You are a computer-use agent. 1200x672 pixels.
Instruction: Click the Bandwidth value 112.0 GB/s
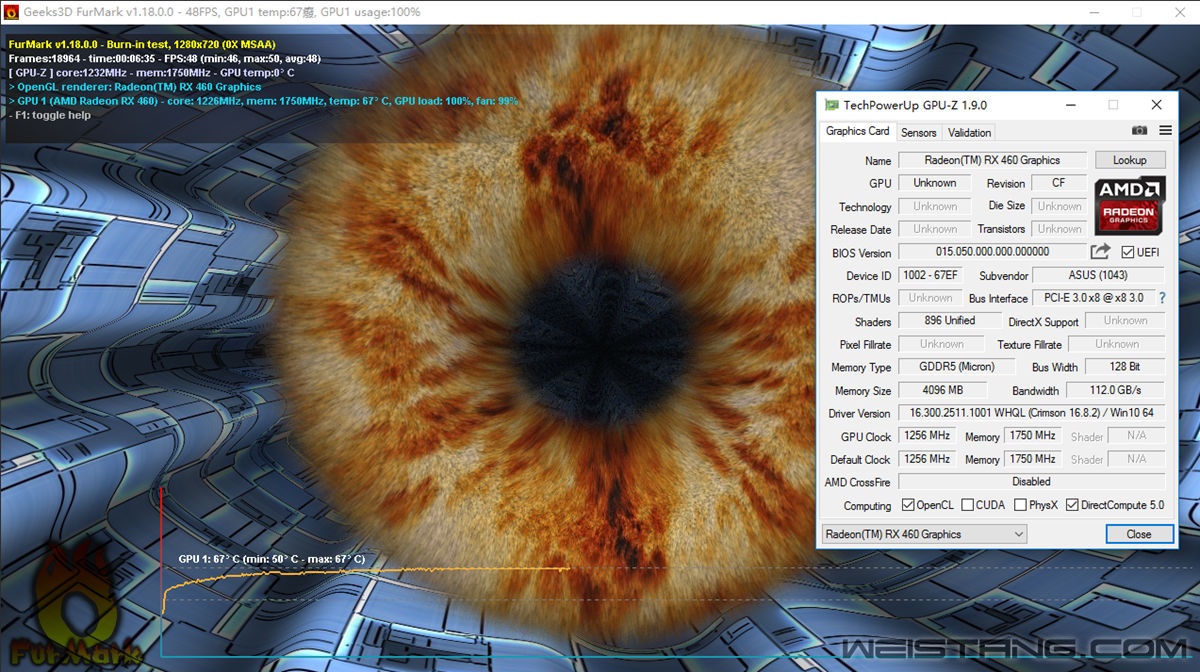pyautogui.click(x=1116, y=390)
